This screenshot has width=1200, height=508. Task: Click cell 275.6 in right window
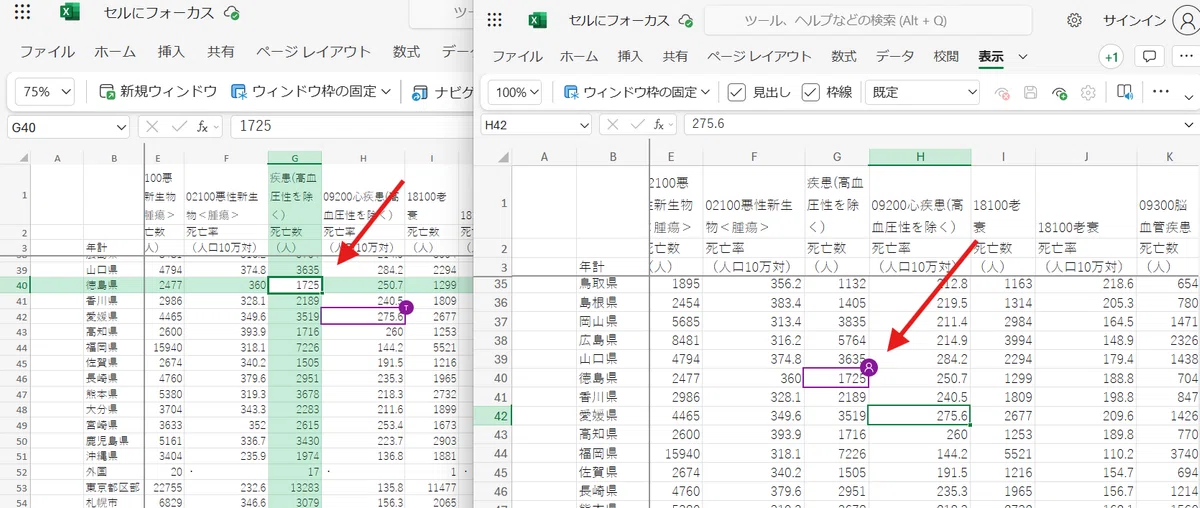(920, 417)
